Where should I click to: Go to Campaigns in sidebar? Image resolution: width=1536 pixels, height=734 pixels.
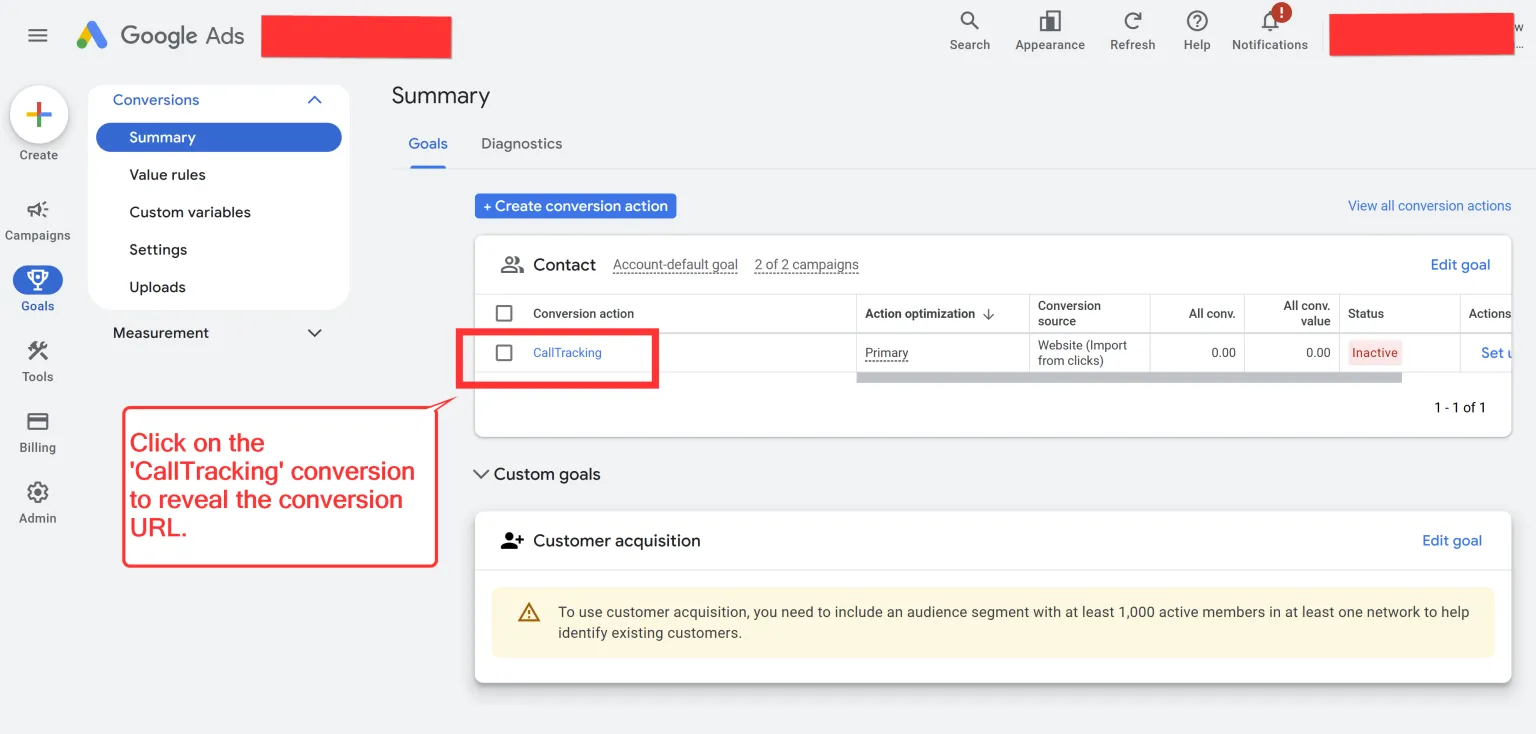38,220
